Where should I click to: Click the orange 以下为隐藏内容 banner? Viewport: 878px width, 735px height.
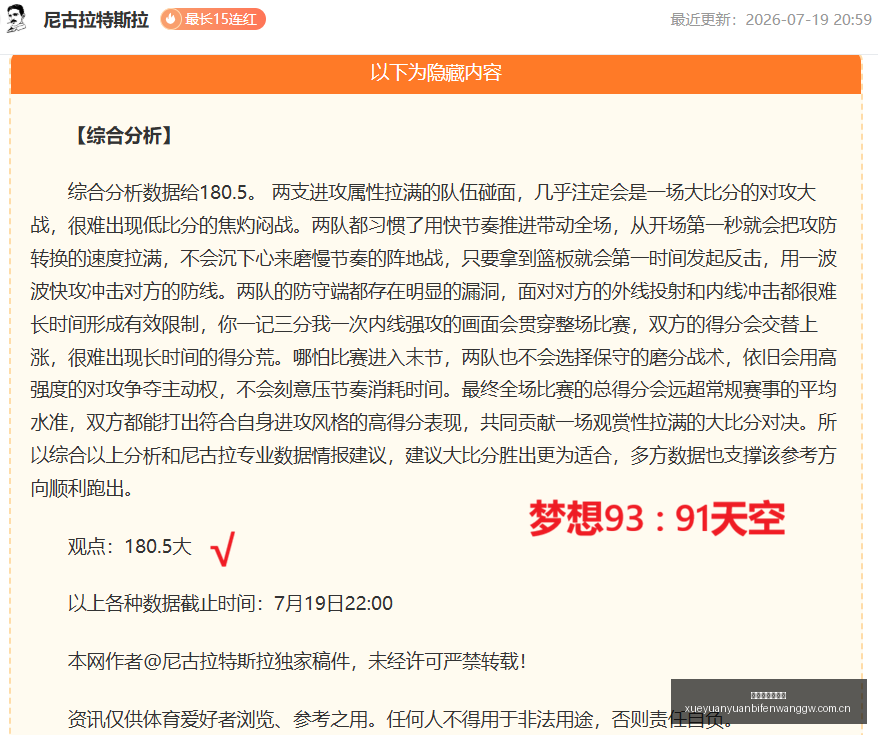click(436, 73)
